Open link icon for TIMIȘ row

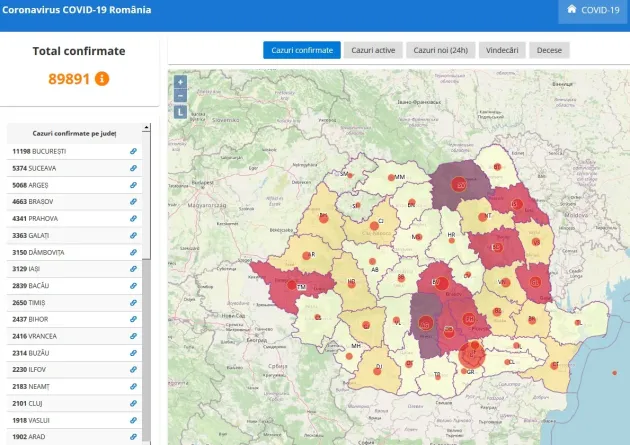tap(133, 303)
